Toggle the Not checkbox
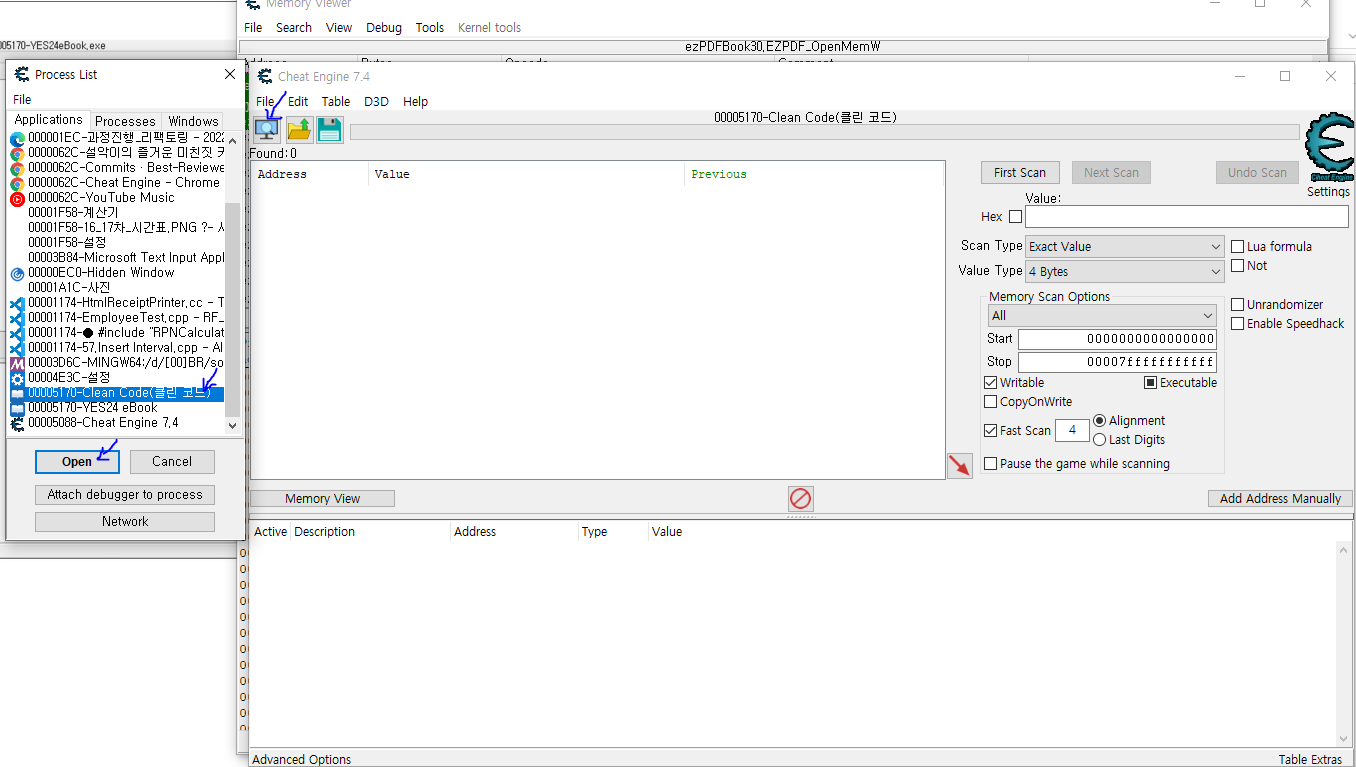Image resolution: width=1356 pixels, height=767 pixels. (x=1238, y=266)
